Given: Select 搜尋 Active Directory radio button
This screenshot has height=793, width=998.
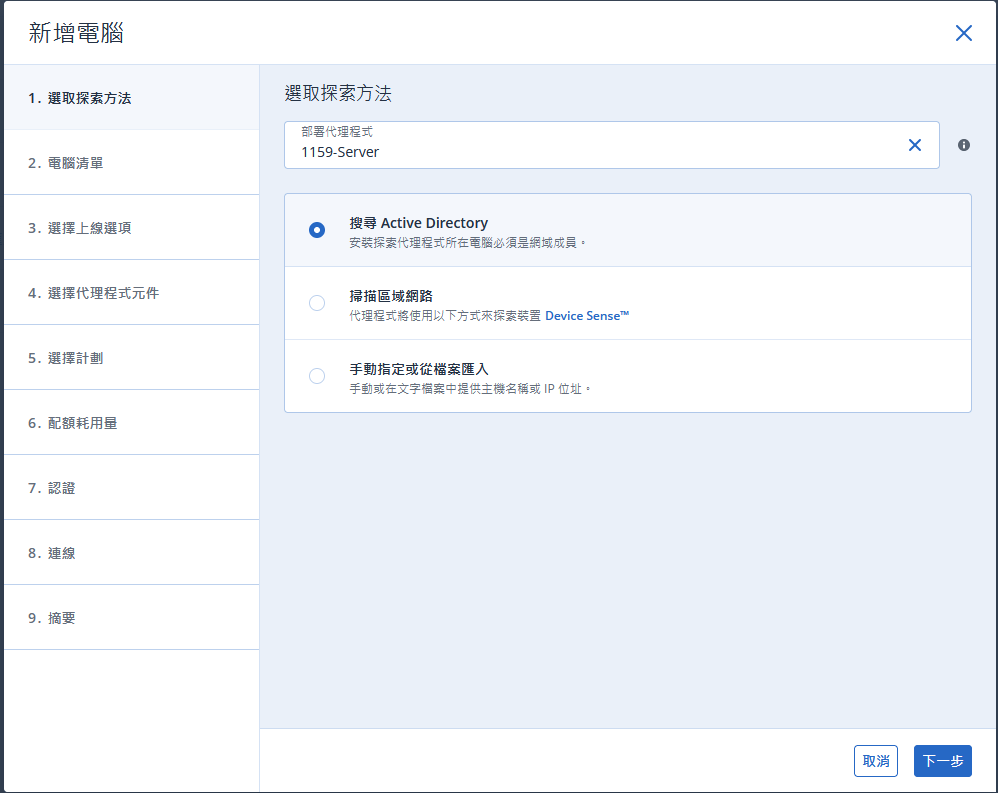Looking at the screenshot, I should tap(317, 230).
